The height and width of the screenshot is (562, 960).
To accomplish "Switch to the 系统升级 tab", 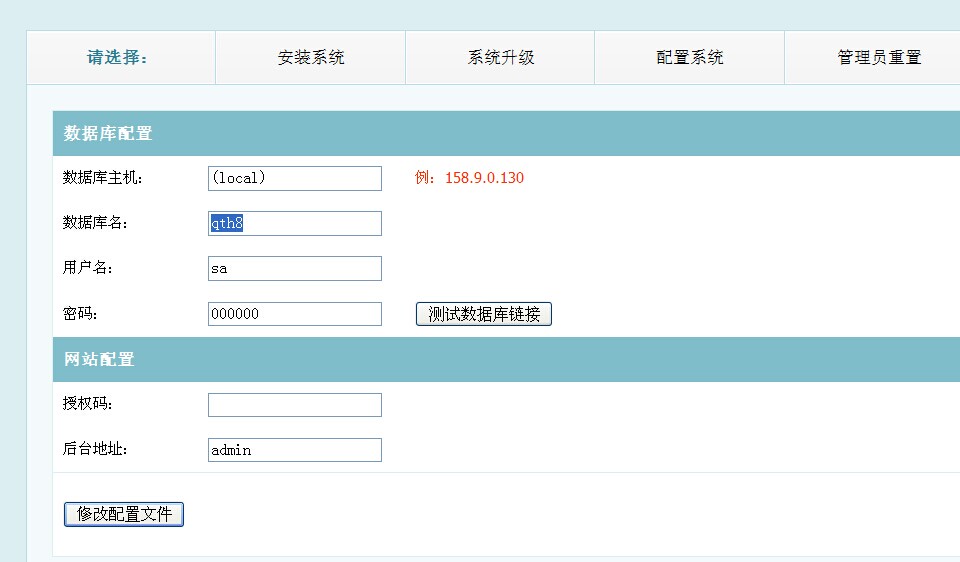I will (x=500, y=58).
